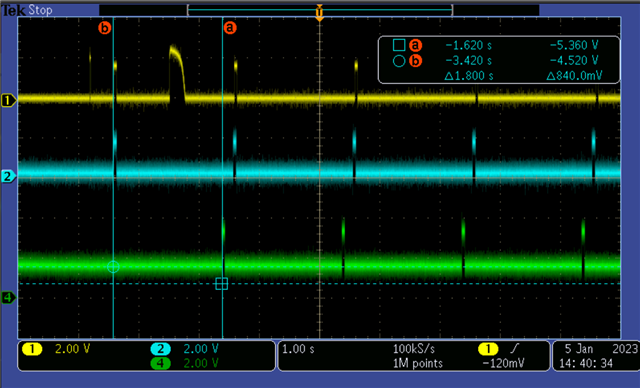Click the circle cursor icon in readout box
The image size is (640, 388).
click(399, 61)
